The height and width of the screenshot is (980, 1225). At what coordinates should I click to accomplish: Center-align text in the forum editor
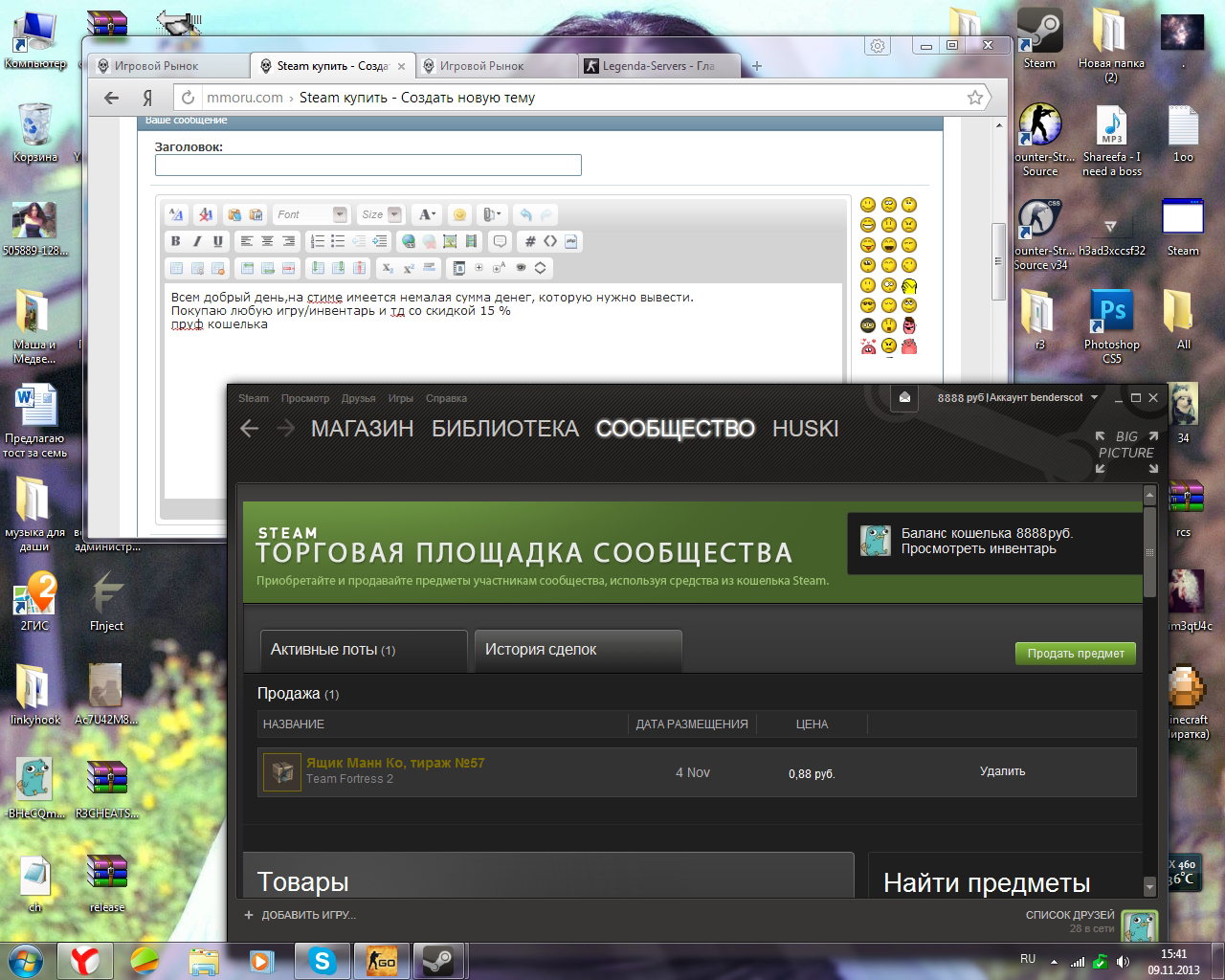pyautogui.click(x=267, y=241)
